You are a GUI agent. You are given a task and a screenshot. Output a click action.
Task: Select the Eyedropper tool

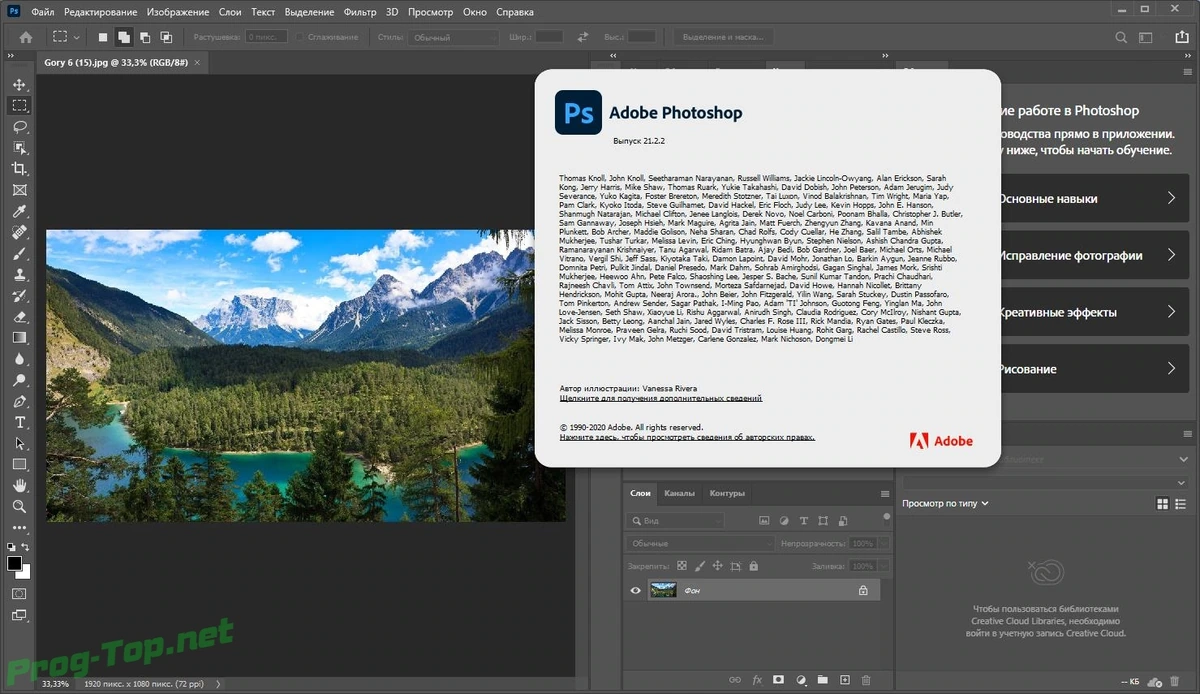pos(19,211)
